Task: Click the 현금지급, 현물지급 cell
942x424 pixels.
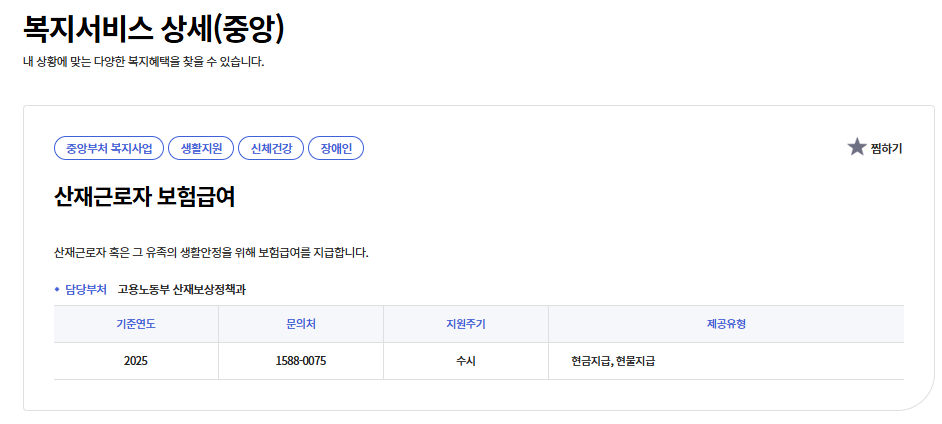Action: pos(613,361)
